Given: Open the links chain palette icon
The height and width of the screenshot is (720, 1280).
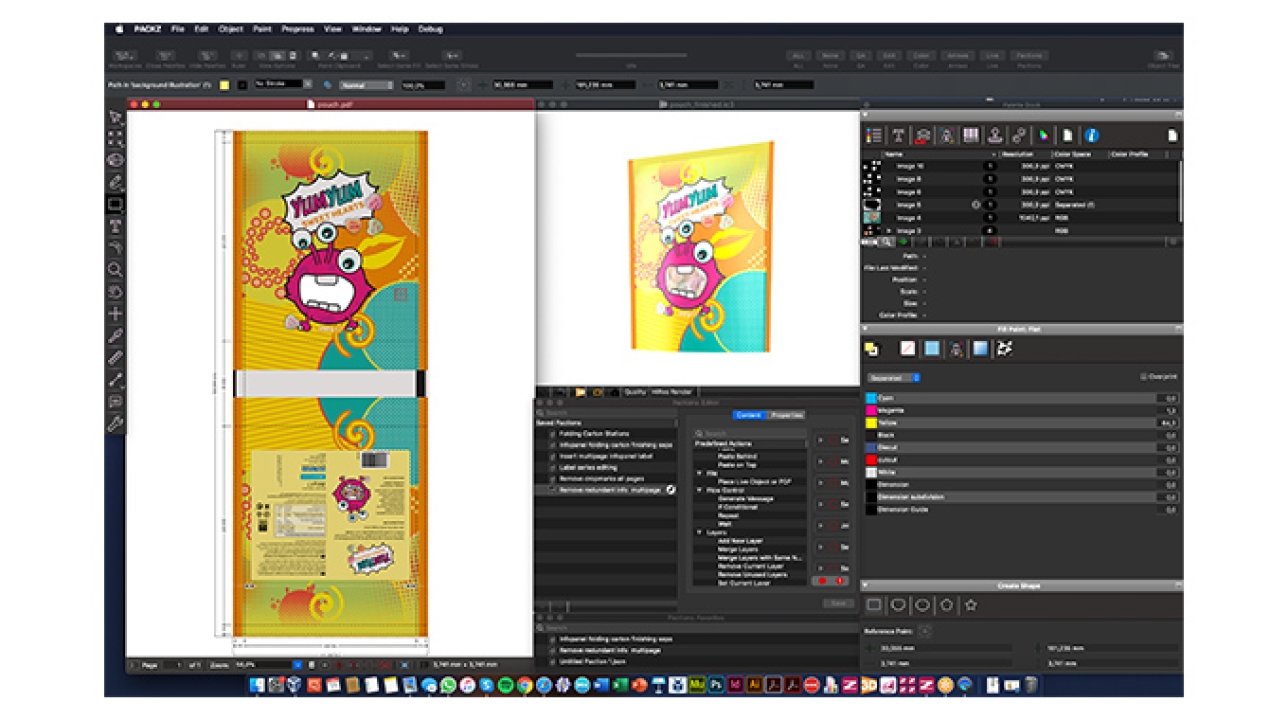Looking at the screenshot, I should click(x=1019, y=136).
